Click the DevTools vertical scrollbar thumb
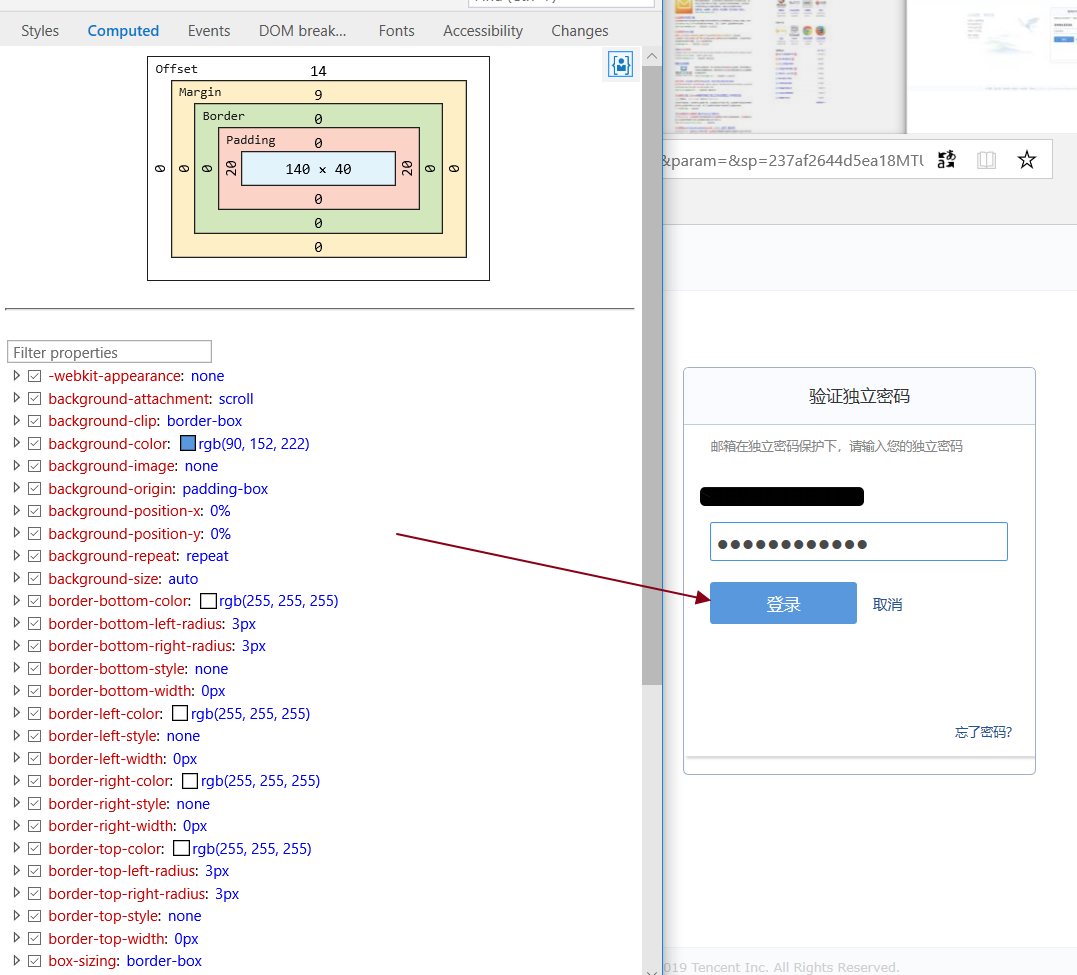This screenshot has height=975, width=1077. pos(651,375)
